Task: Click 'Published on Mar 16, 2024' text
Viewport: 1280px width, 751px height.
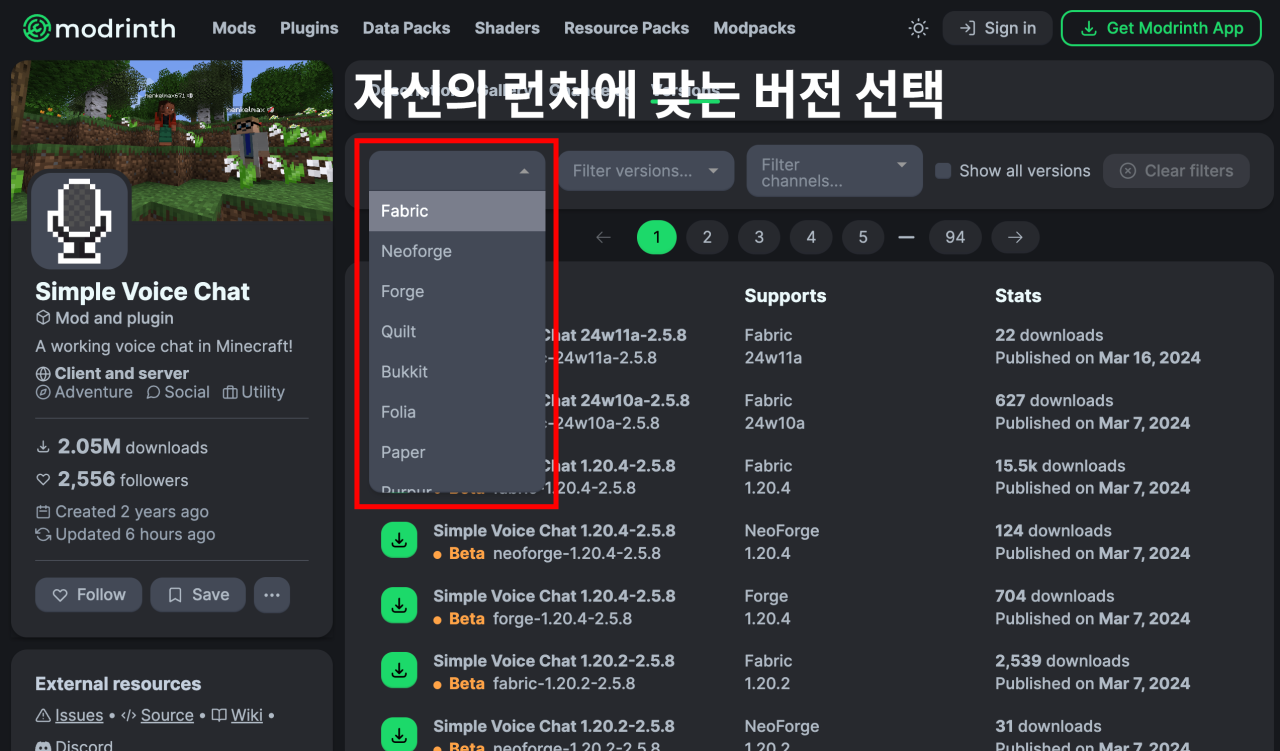Action: 1098,358
